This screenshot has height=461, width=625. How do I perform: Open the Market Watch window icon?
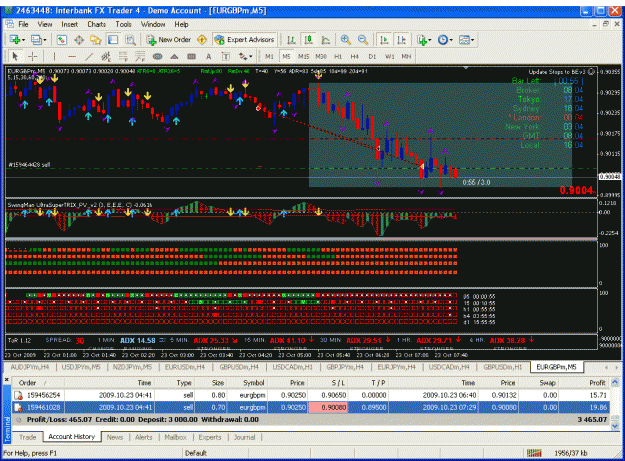point(61,40)
